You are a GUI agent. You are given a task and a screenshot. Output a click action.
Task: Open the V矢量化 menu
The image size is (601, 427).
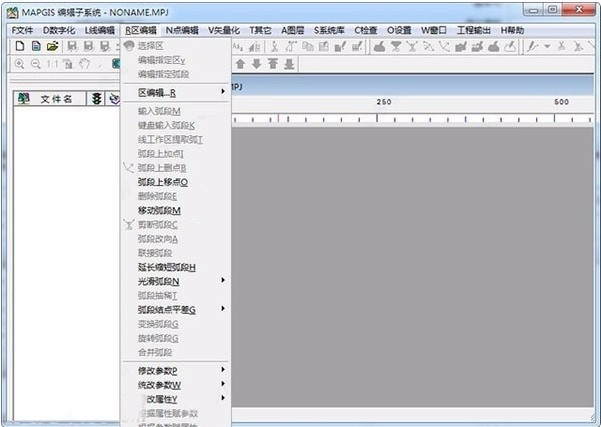click(x=224, y=31)
